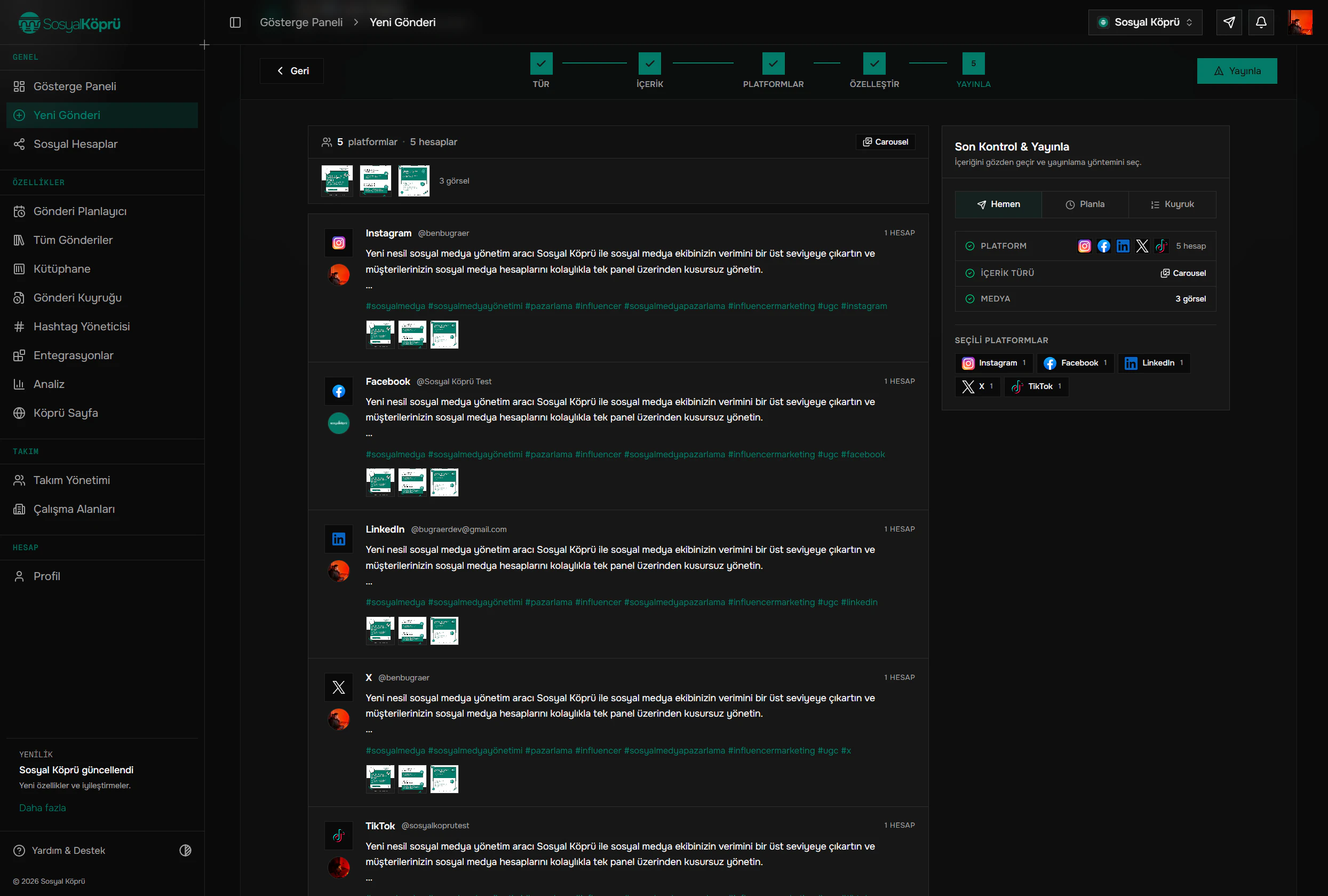This screenshot has height=896, width=1328.
Task: Open the notifications bell
Action: [x=1261, y=22]
